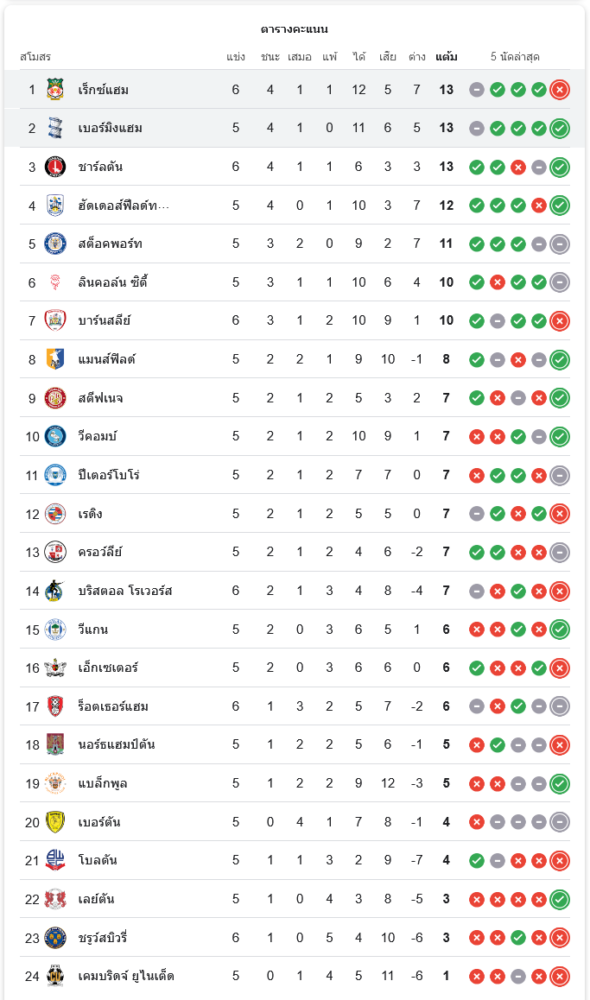
Task: Click the Lincoln City crest in row 6
Action: (x=55, y=282)
